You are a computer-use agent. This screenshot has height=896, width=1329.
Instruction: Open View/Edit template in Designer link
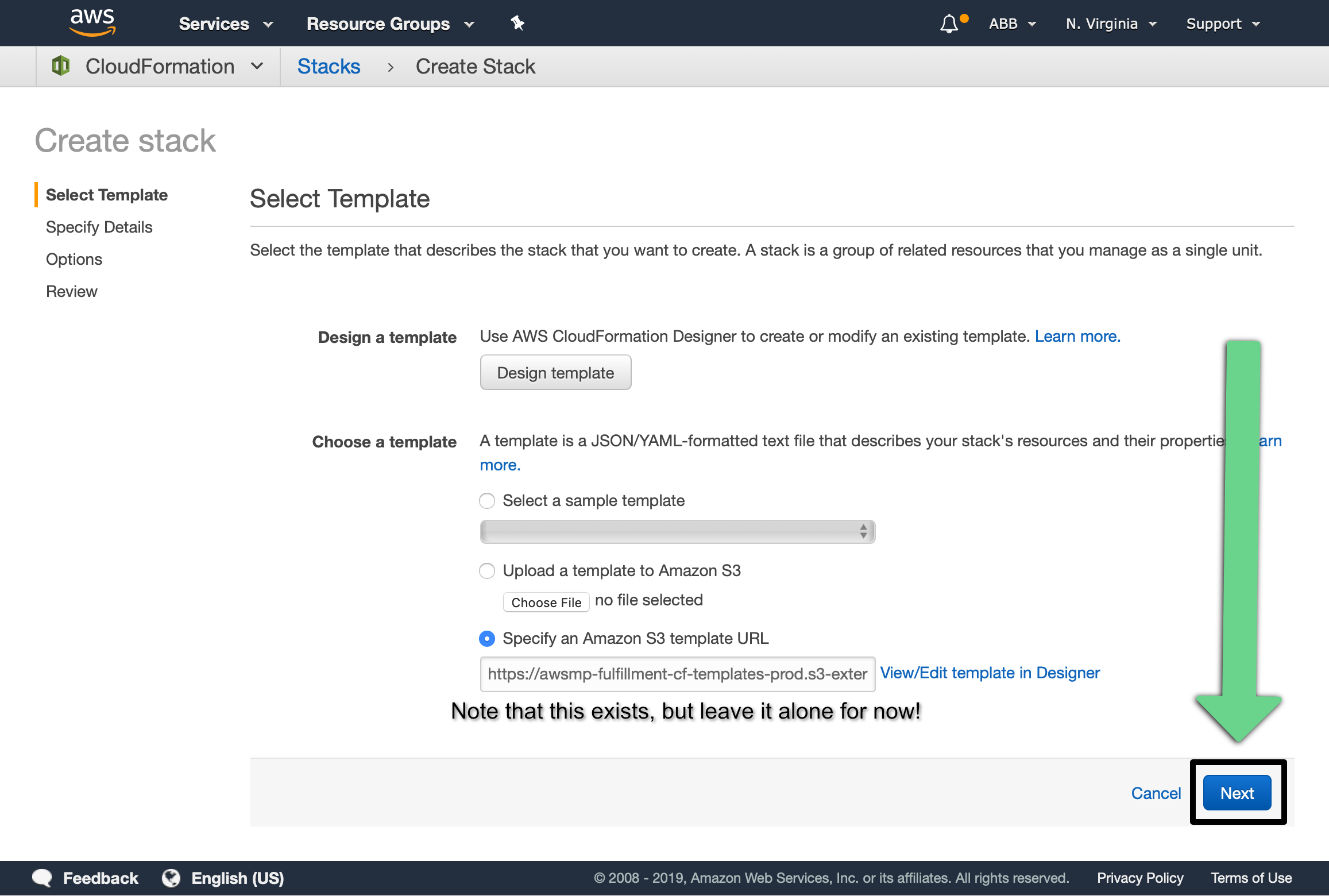990,673
